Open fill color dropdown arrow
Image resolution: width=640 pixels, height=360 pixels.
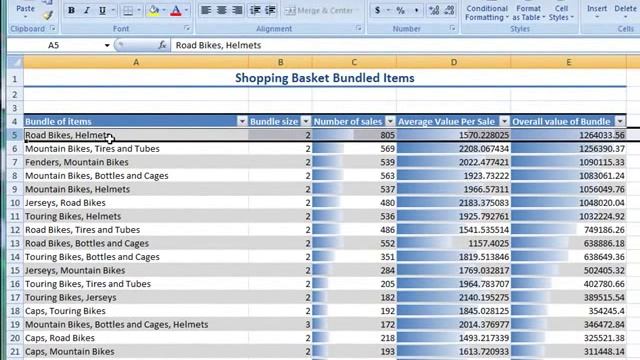coord(164,10)
